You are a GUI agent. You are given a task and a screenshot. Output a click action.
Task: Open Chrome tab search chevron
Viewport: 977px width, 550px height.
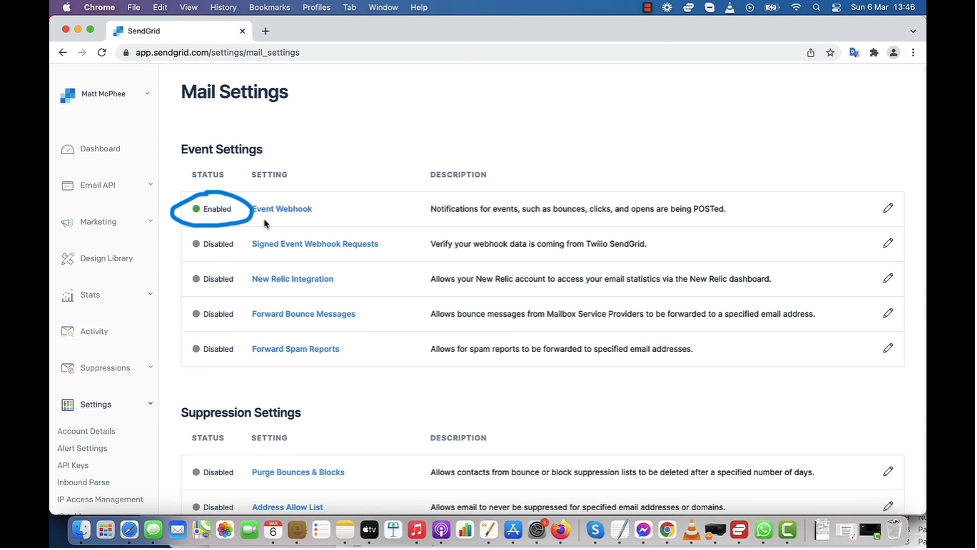(913, 31)
